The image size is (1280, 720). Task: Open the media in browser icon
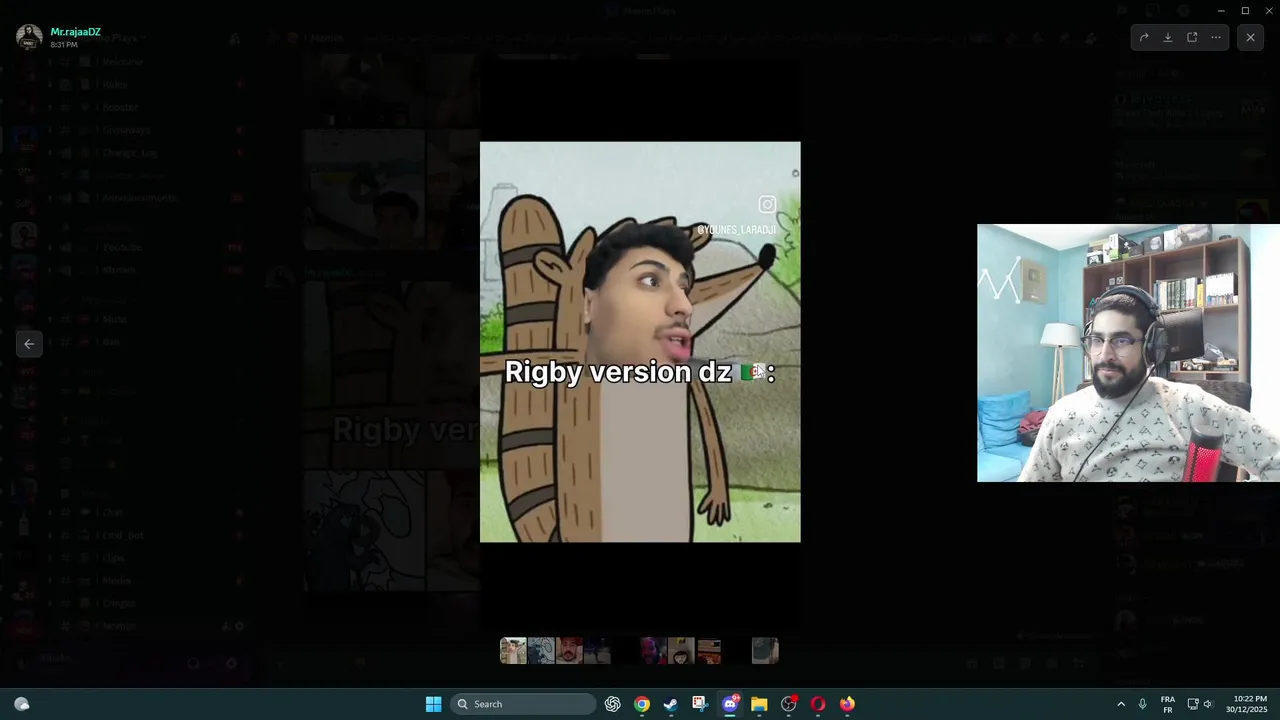point(1192,37)
